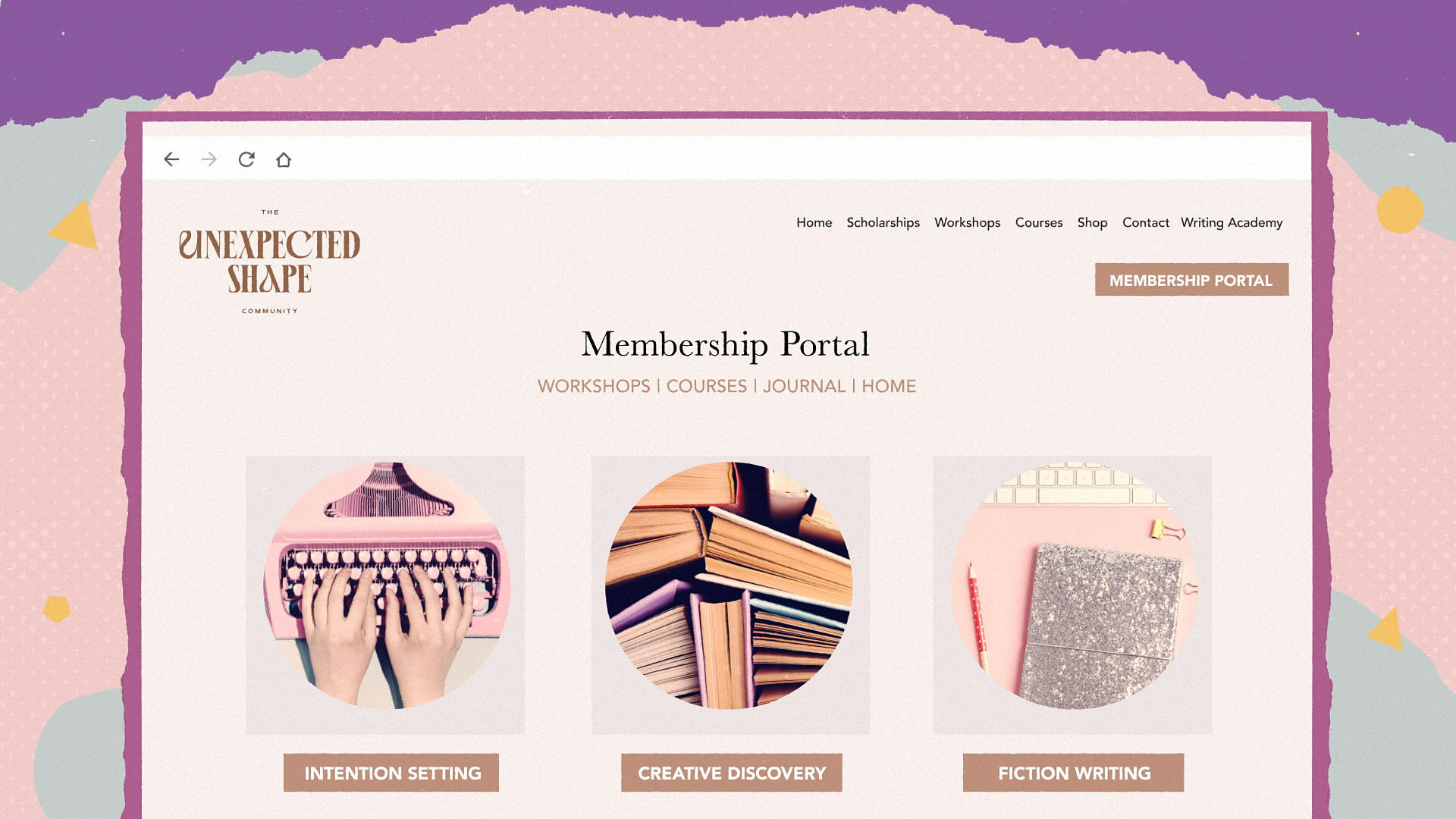The width and height of the screenshot is (1456, 819).
Task: Open the Contact navigation link
Action: pyautogui.click(x=1145, y=222)
